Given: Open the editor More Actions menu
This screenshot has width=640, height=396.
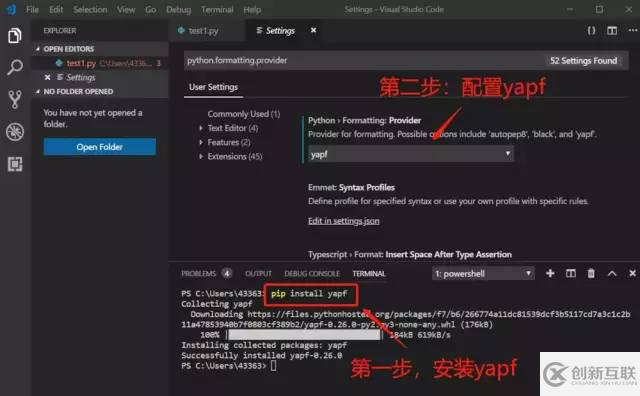Looking at the screenshot, I should [633, 31].
